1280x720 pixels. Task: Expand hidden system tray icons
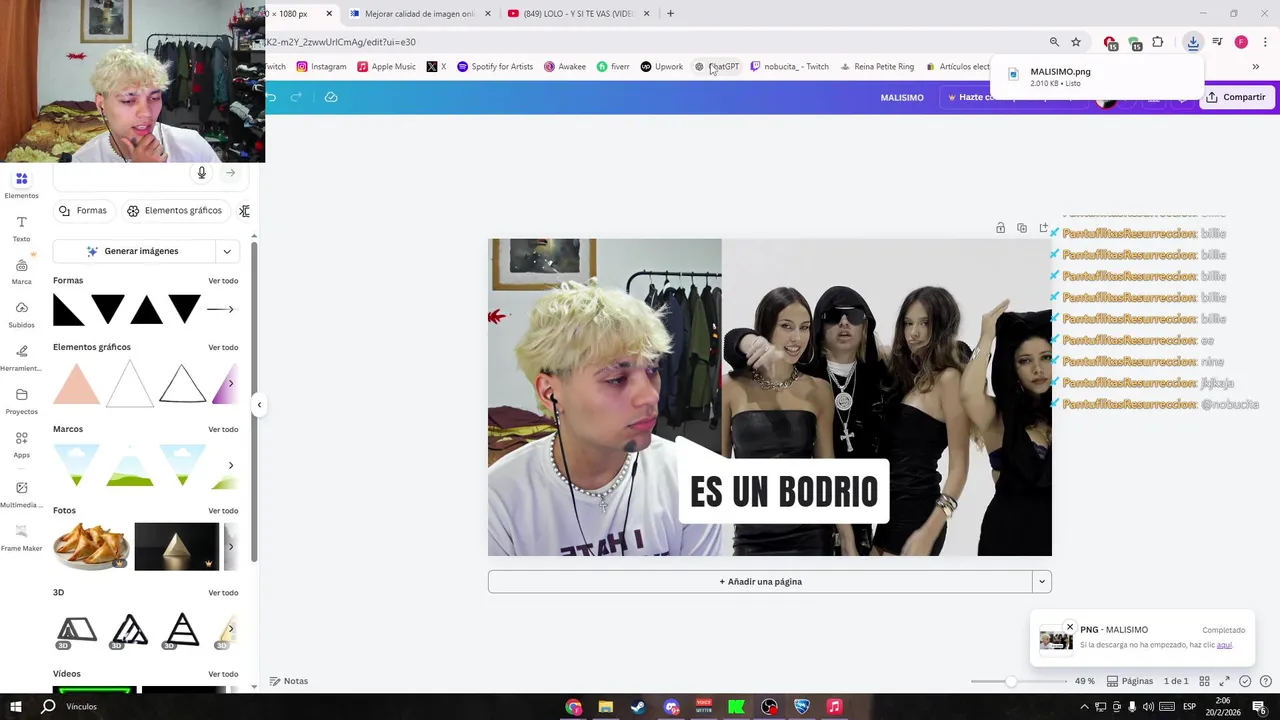point(1084,707)
